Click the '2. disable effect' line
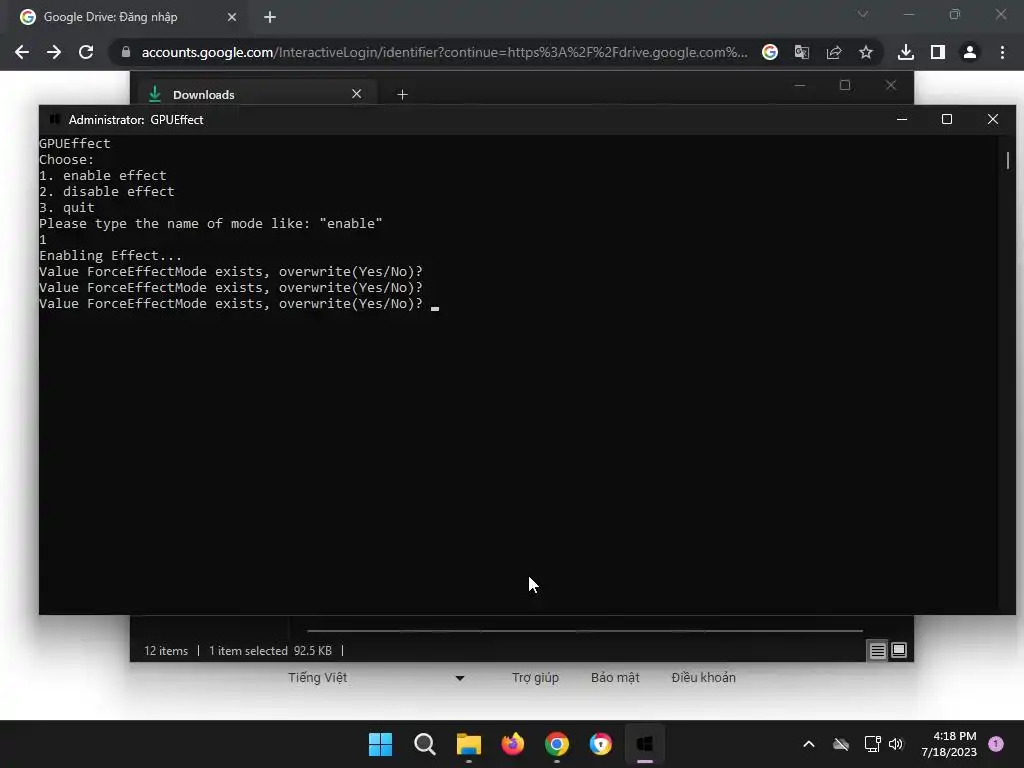 click(106, 191)
